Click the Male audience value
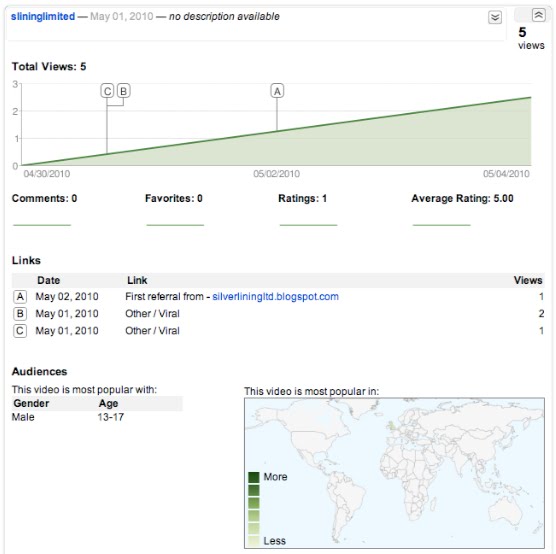 23,417
